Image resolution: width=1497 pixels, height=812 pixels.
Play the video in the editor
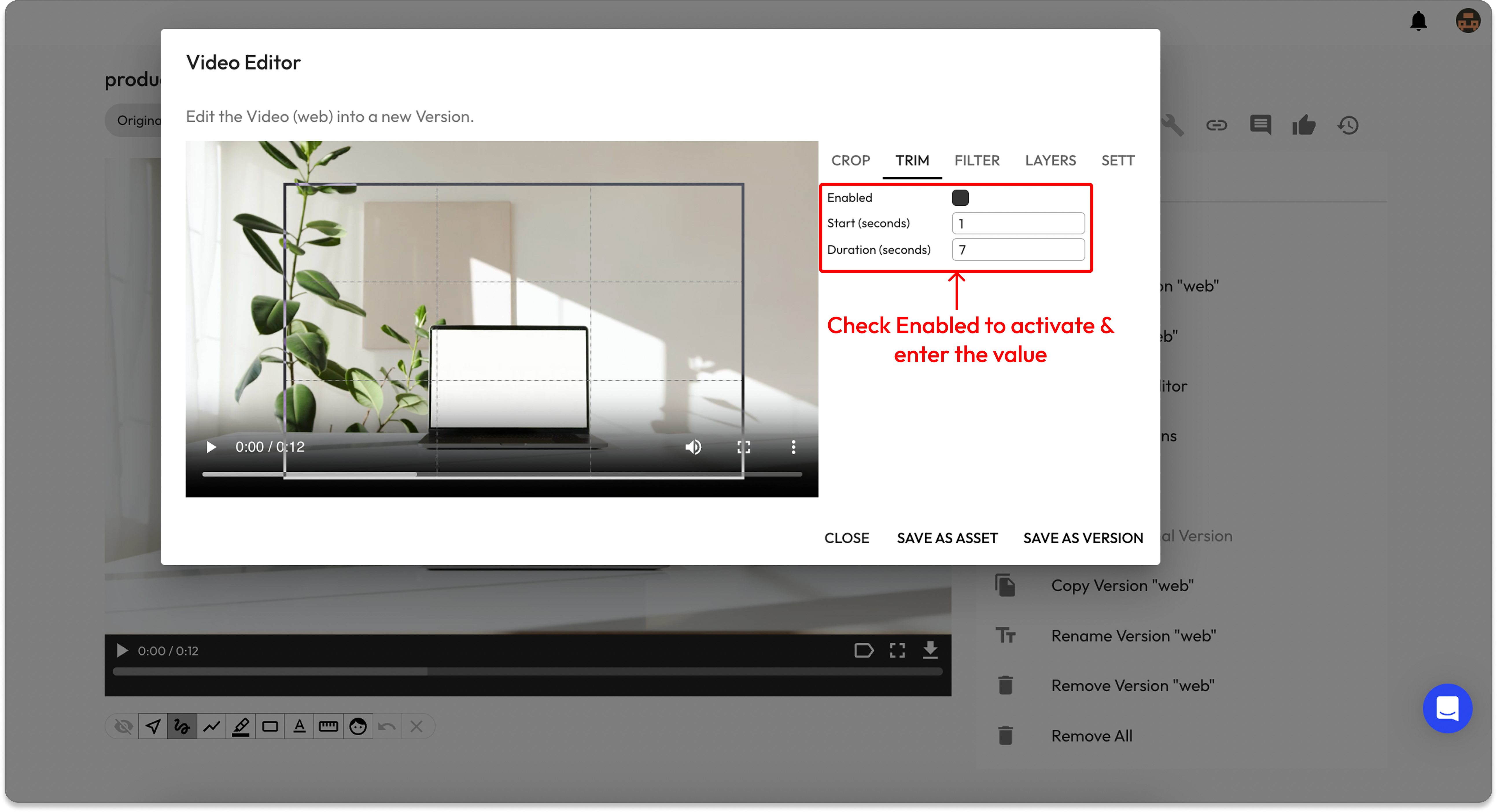point(211,447)
